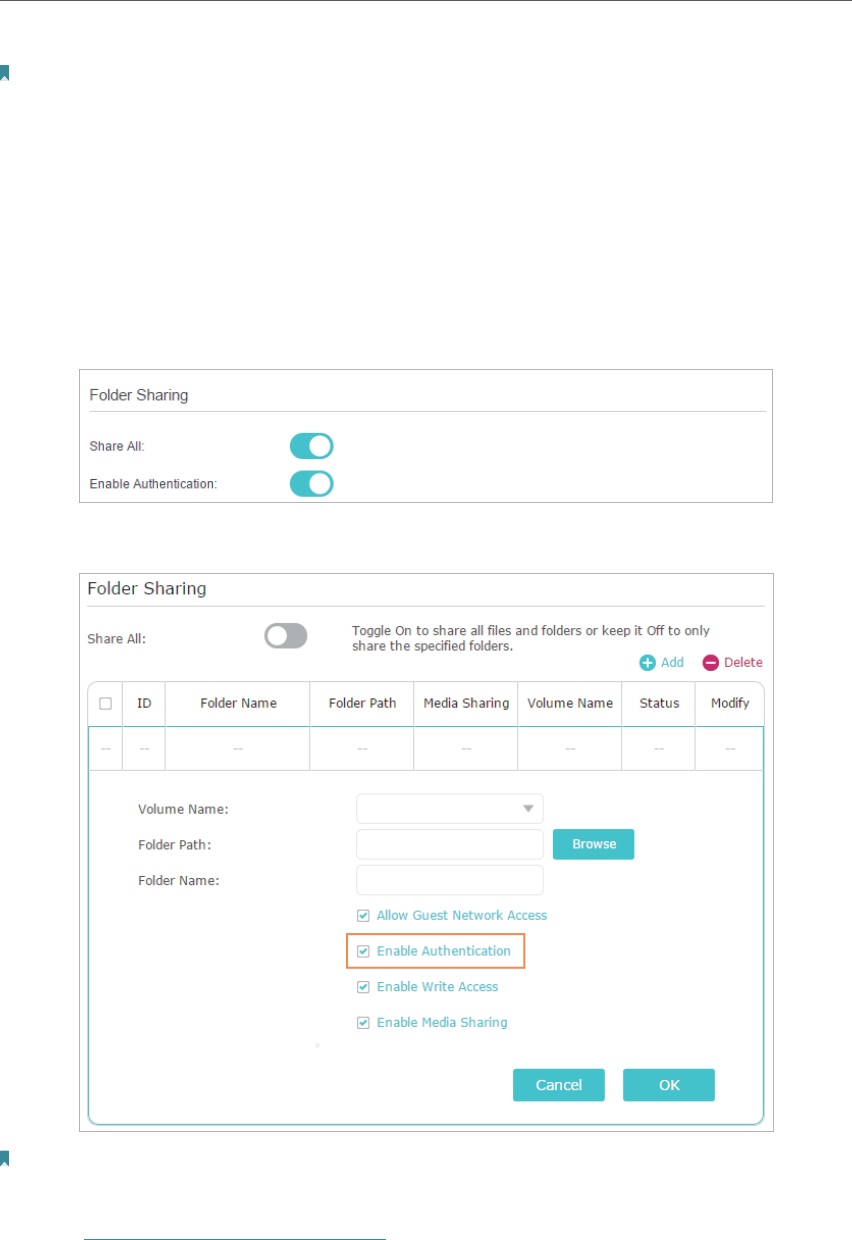Screen dimensions: 852x1240
Task: Uncheck Enable Authentication checkbox in form
Action: (363, 952)
